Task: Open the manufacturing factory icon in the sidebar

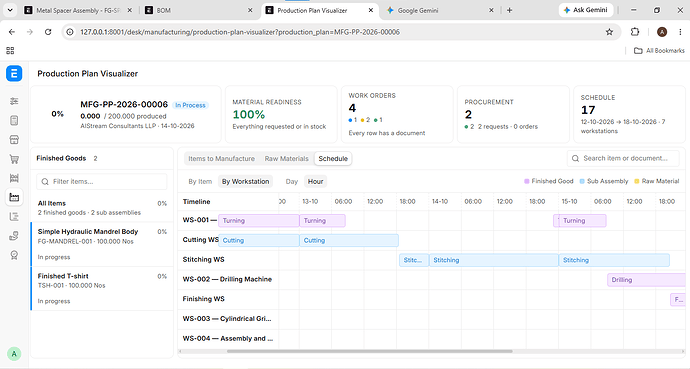Action: point(14,197)
